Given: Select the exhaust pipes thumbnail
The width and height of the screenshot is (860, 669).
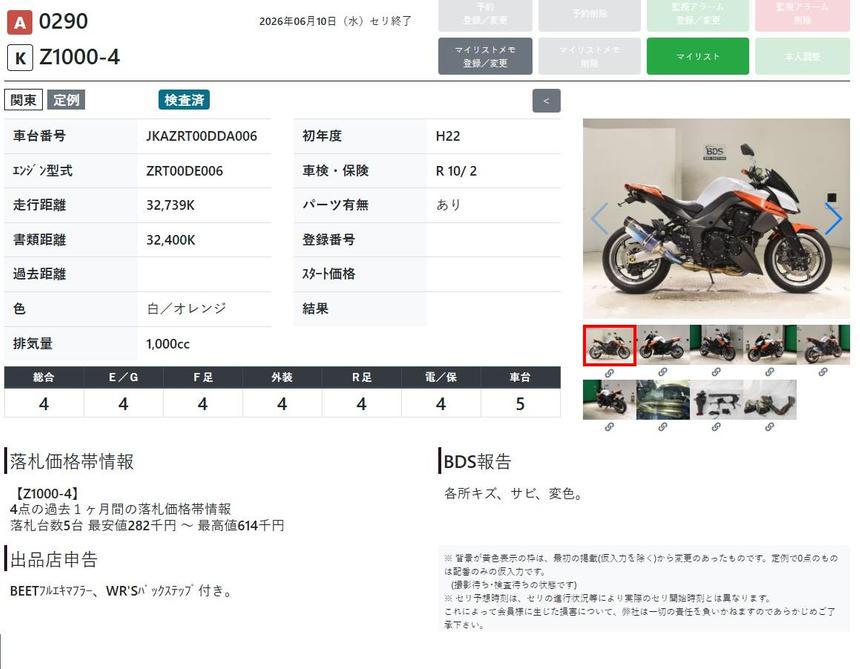Looking at the screenshot, I should coord(770,400).
